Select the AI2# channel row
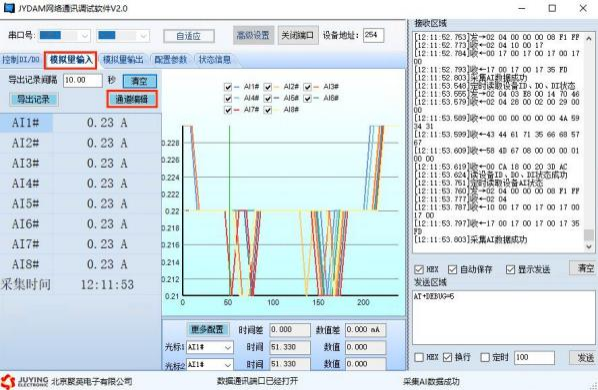The image size is (598, 390). pos(80,143)
